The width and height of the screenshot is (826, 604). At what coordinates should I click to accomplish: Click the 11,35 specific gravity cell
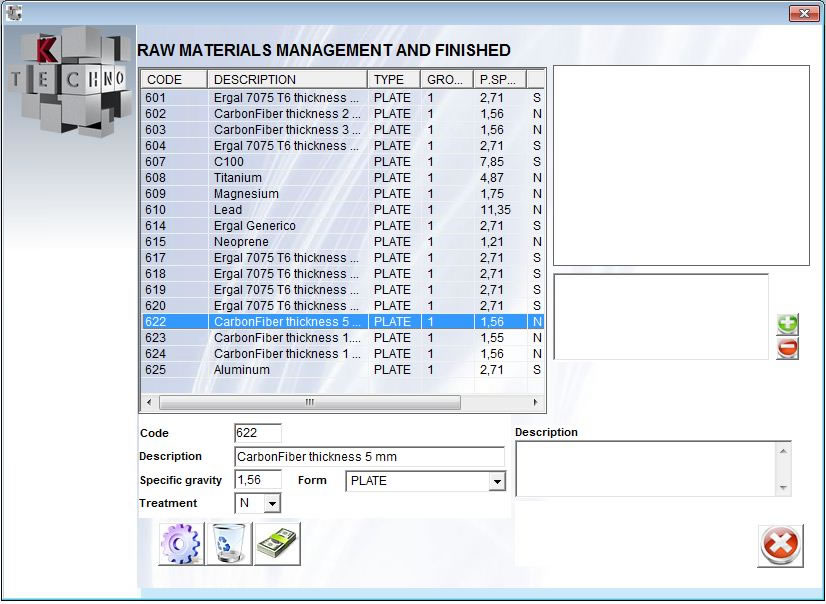500,210
